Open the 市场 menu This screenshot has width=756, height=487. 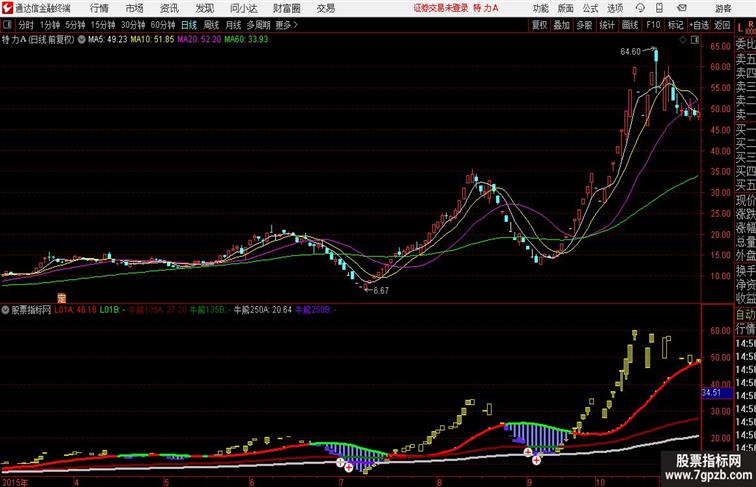click(135, 8)
